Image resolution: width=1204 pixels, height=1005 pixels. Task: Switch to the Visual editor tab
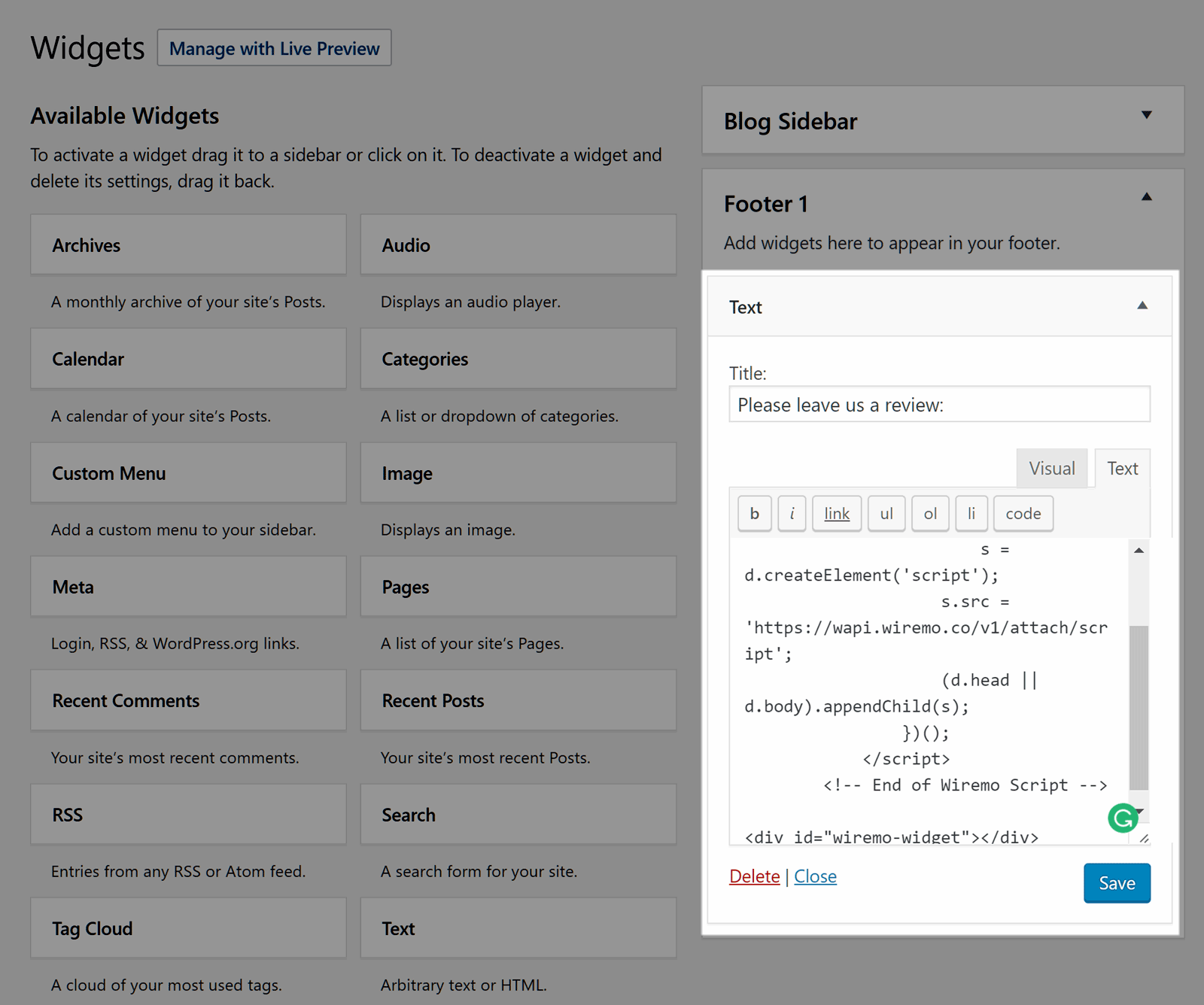point(1051,469)
